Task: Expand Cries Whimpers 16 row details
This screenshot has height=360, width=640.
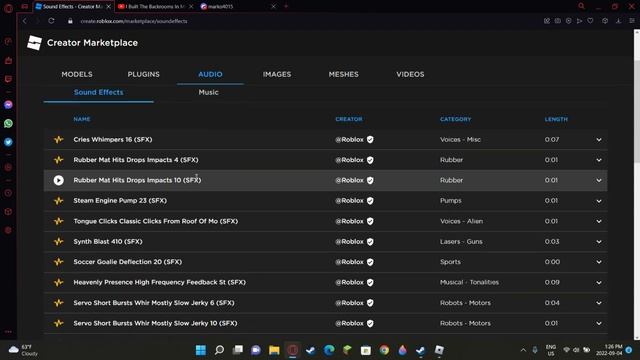Action: [599, 140]
